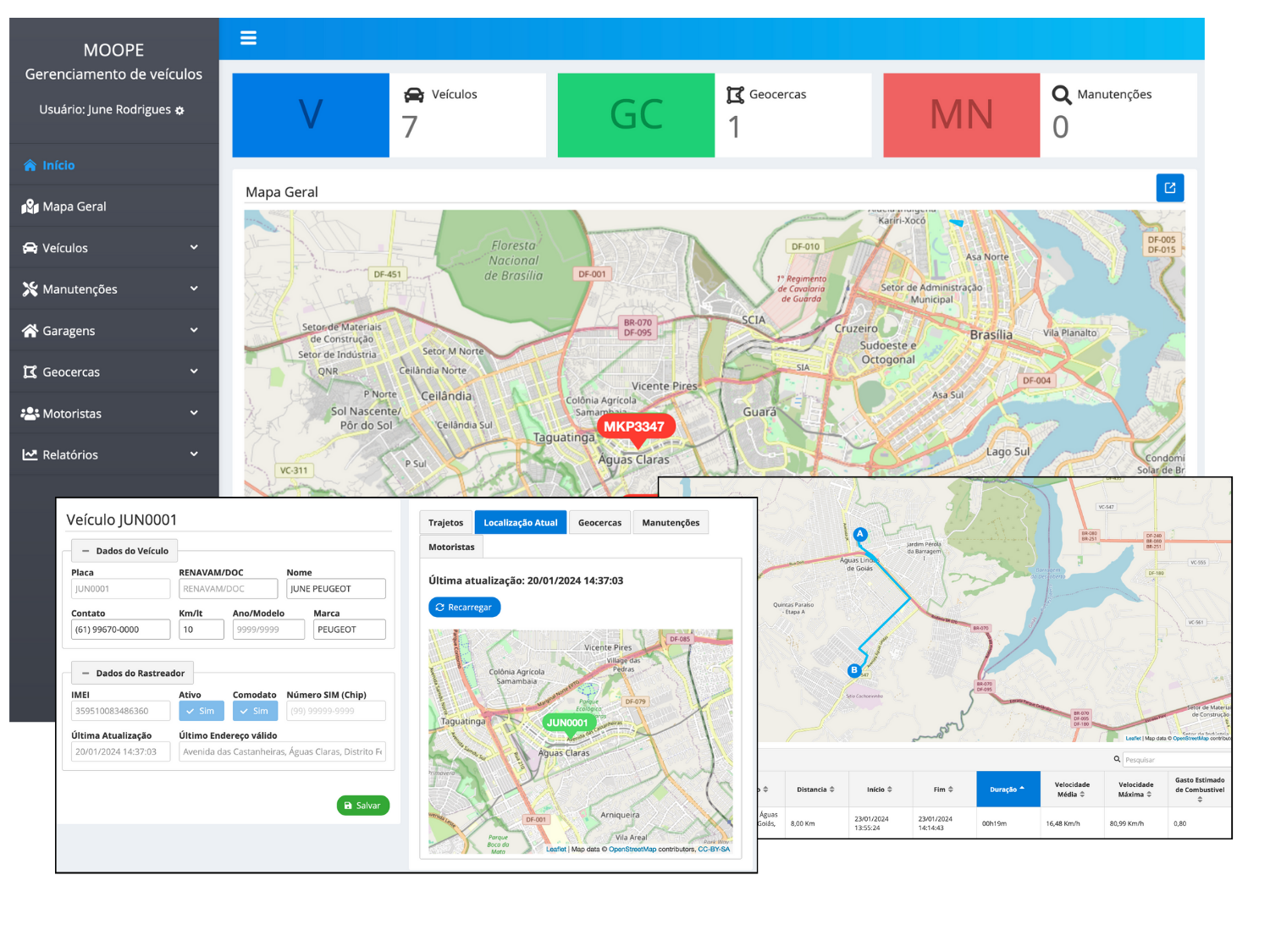The width and height of the screenshot is (1270, 952).
Task: Toggle the hamburger sidebar menu icon
Action: point(248,38)
